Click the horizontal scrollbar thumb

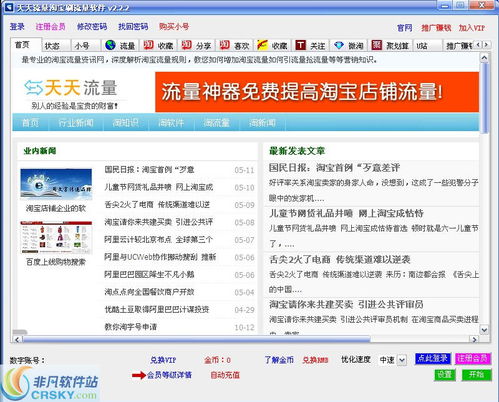click(196, 339)
